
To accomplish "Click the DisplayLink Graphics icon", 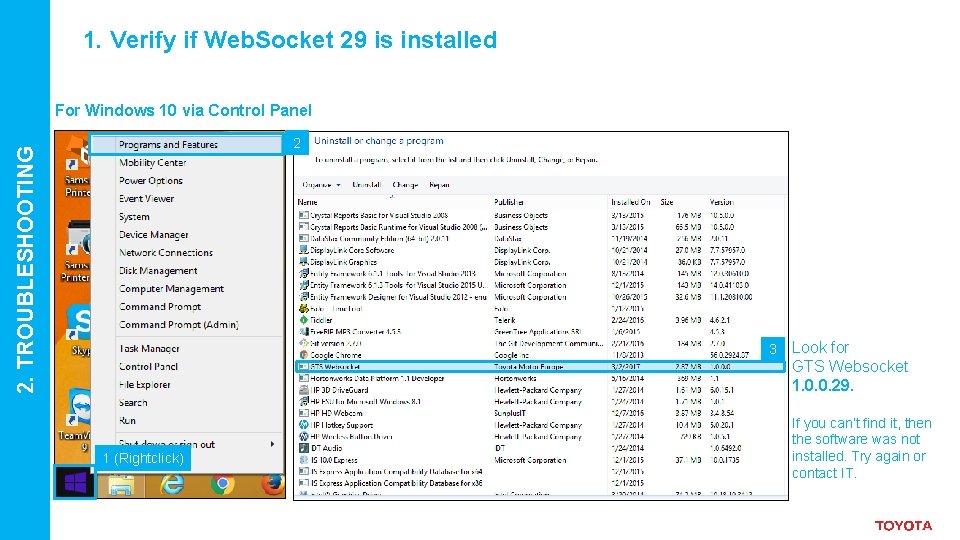I will [x=303, y=262].
